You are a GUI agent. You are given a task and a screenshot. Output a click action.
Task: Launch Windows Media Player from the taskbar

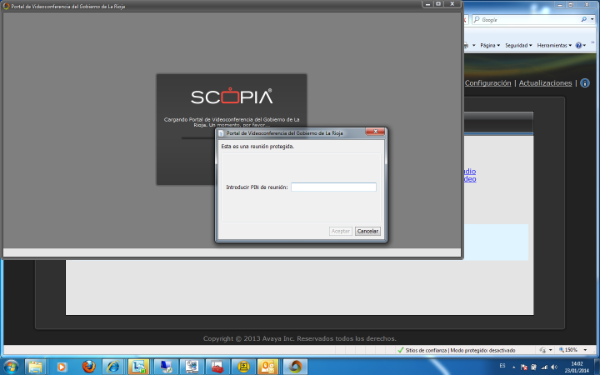tap(61, 367)
